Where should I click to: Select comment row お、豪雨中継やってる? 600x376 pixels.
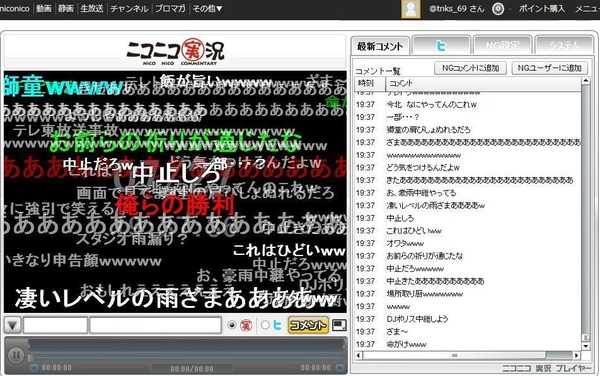point(468,193)
